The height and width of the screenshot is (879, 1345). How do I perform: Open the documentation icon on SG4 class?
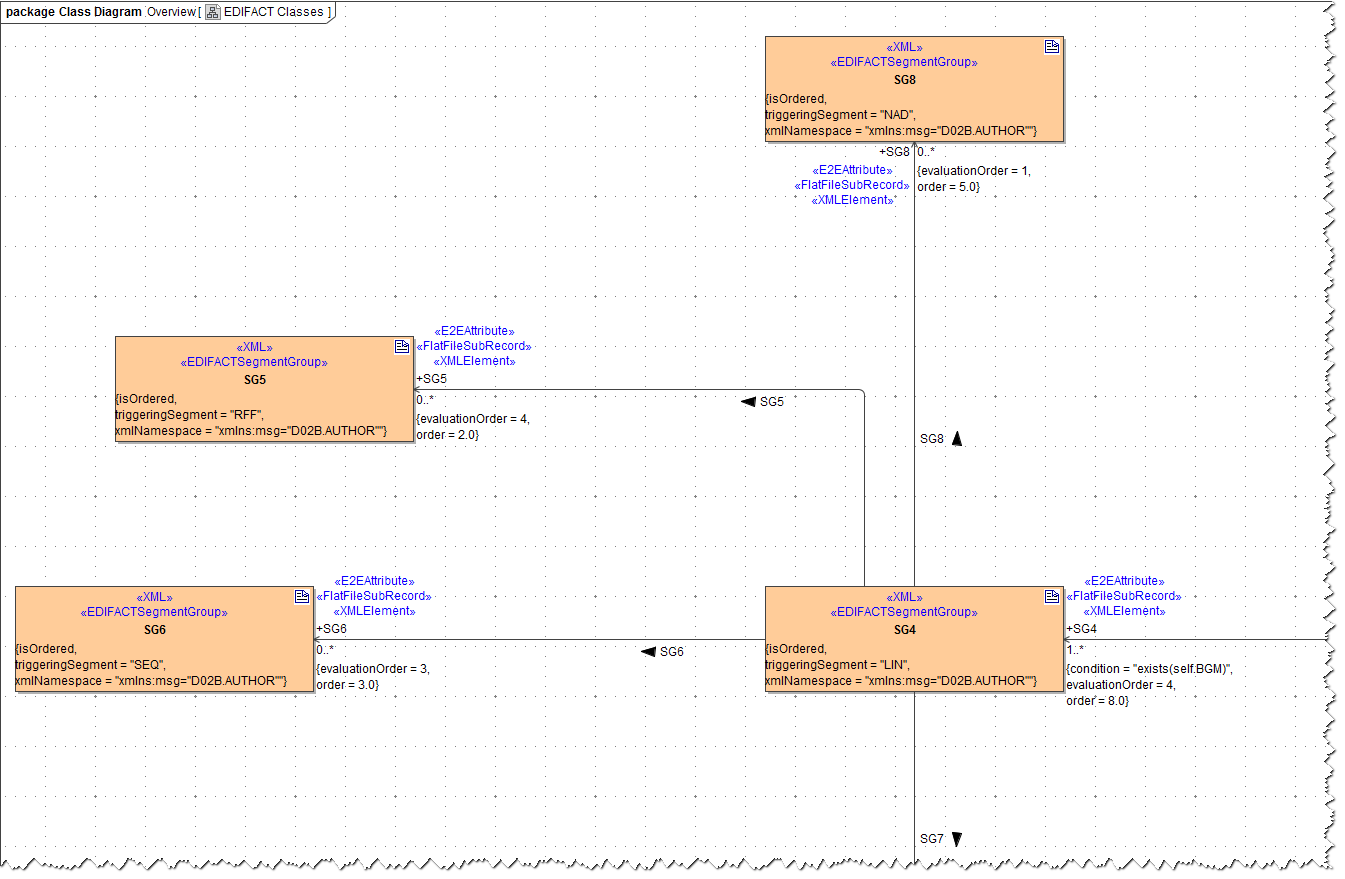tap(1051, 596)
